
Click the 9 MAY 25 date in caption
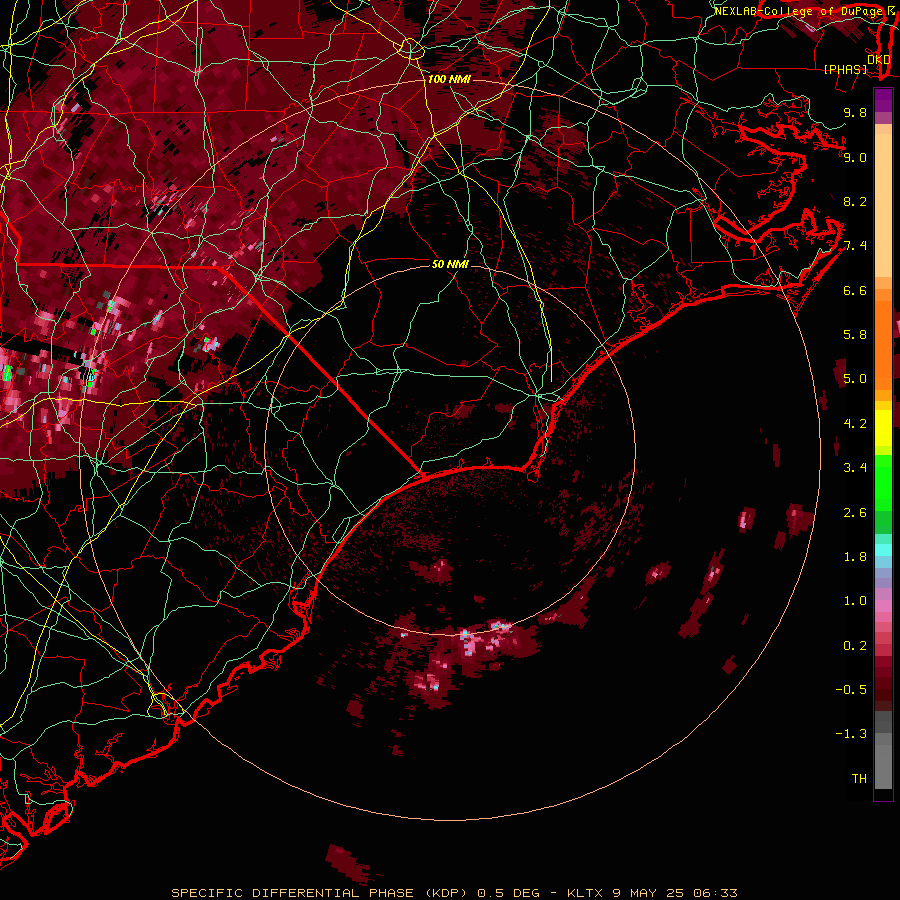tap(649, 893)
